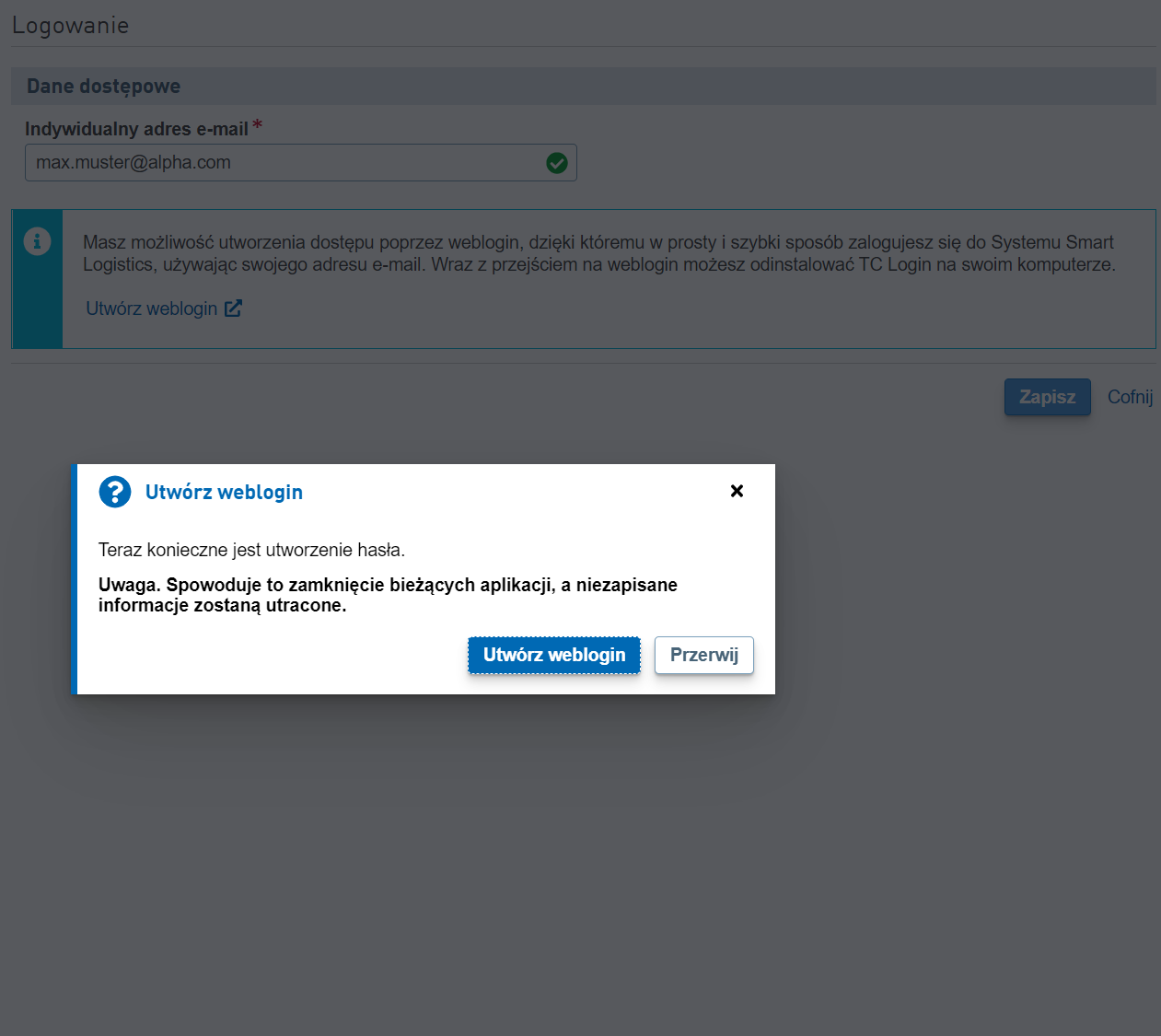Click the red required asterisk
Viewport: 1161px width, 1036px height.
tap(258, 125)
